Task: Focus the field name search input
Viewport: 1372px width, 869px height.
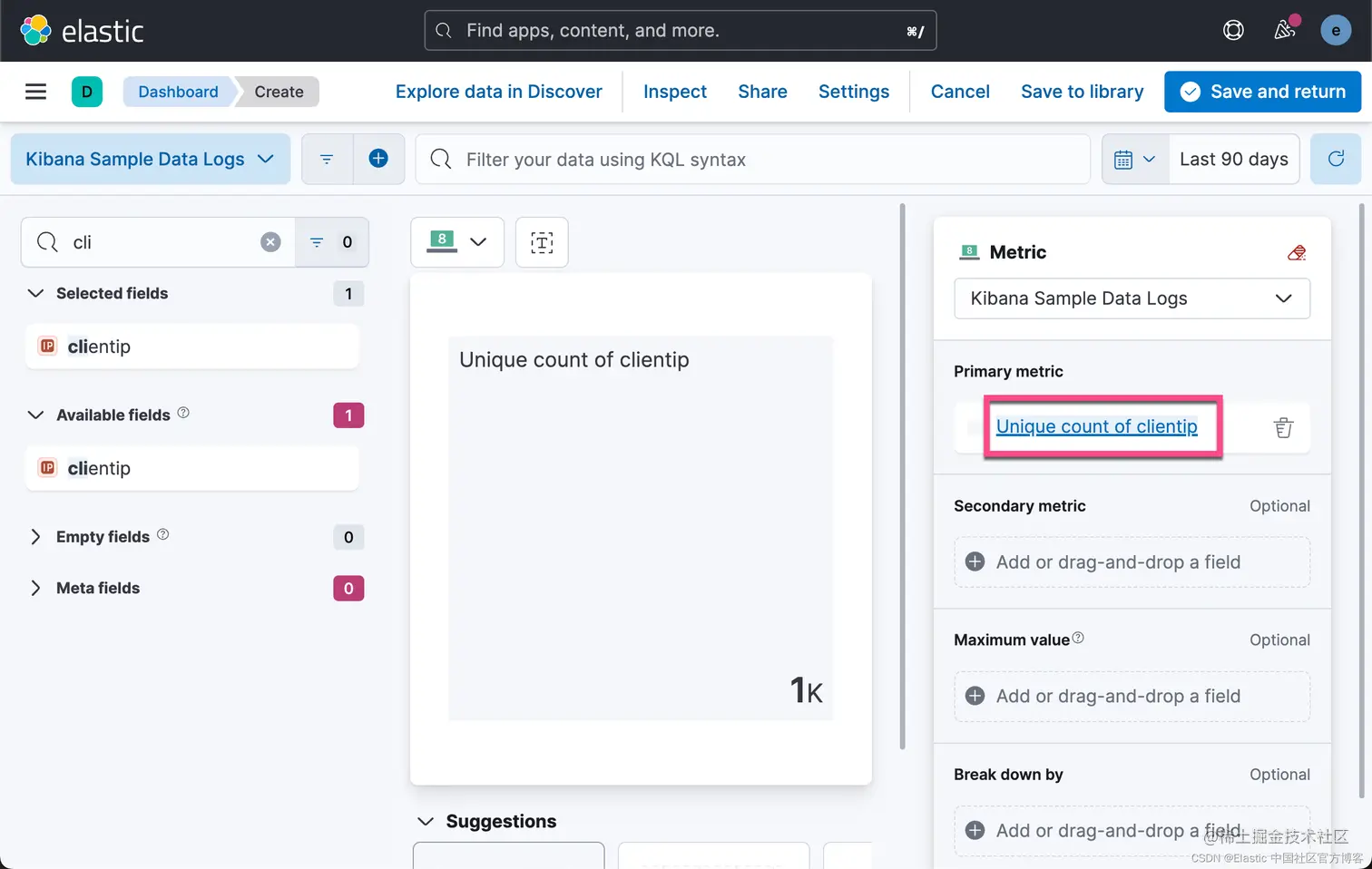Action: [159, 242]
